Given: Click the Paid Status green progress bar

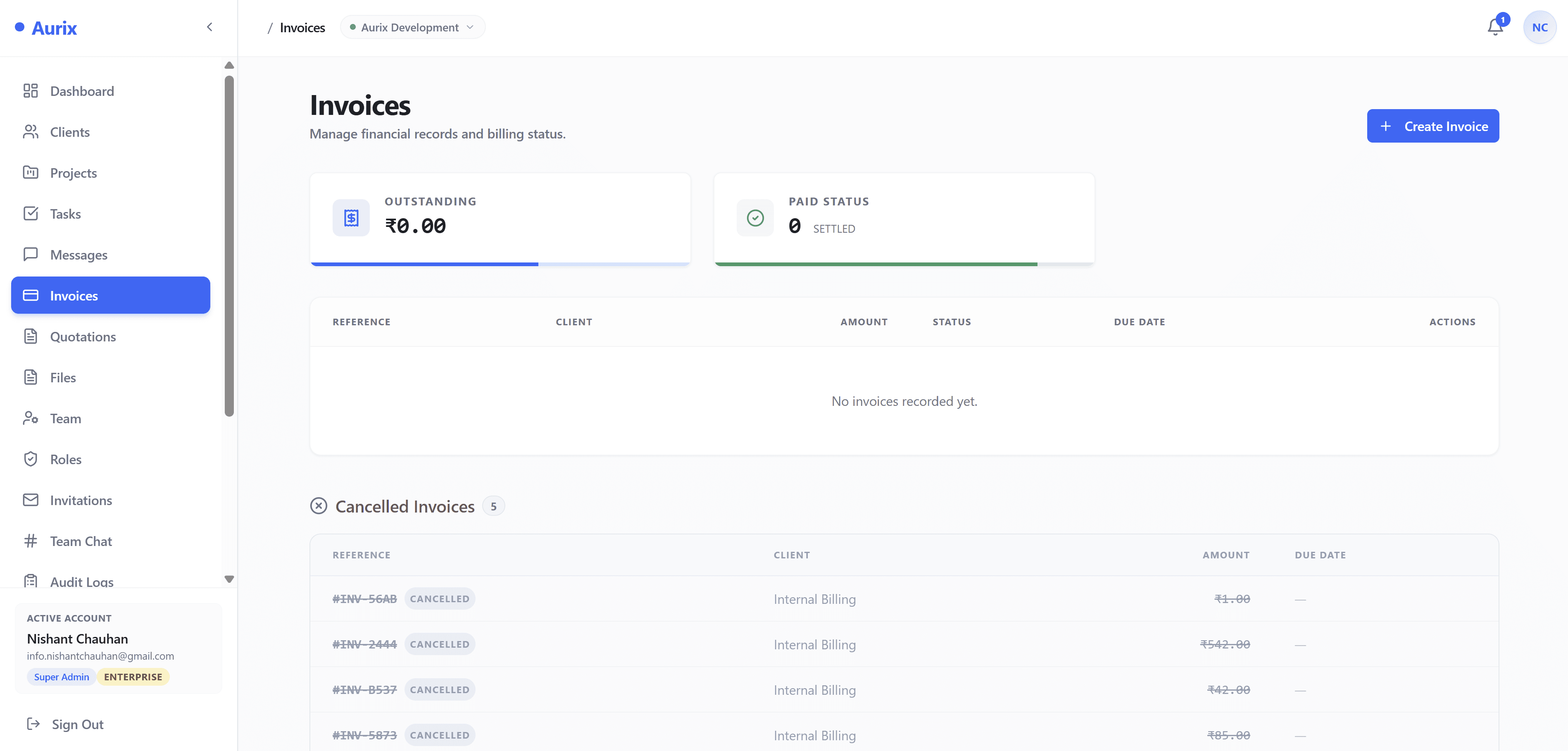Looking at the screenshot, I should [876, 264].
